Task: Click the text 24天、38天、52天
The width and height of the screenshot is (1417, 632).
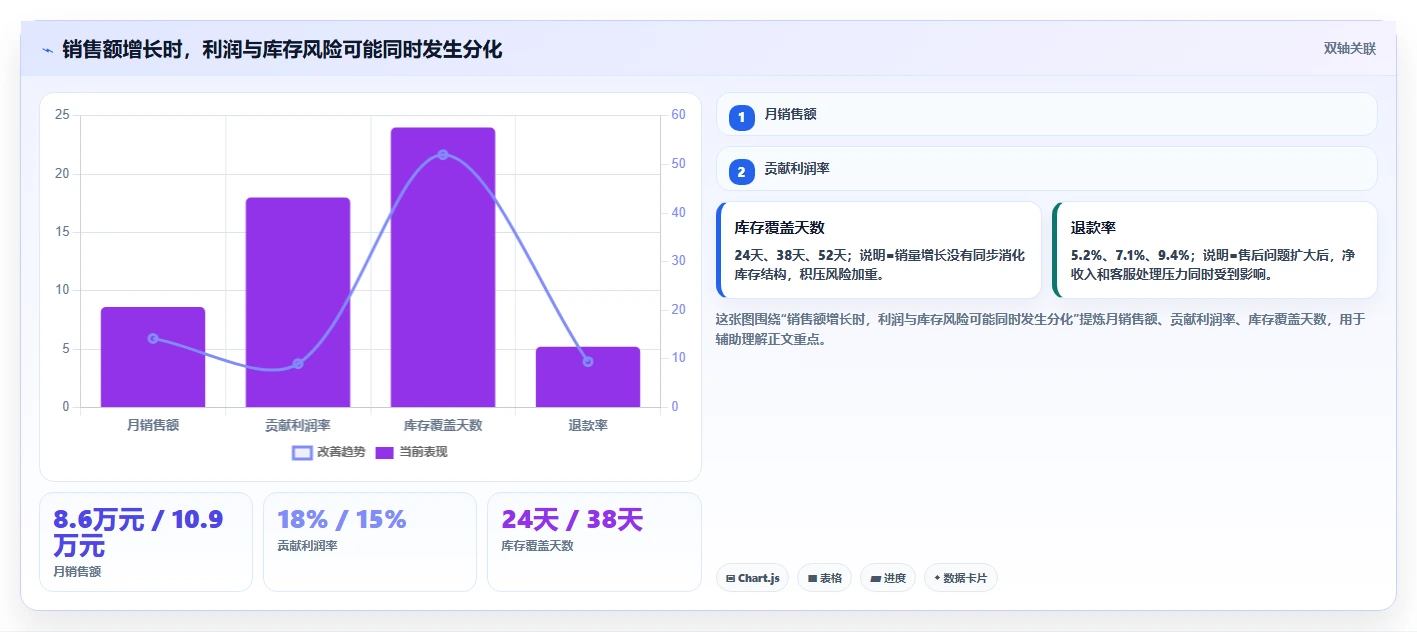Action: (791, 255)
